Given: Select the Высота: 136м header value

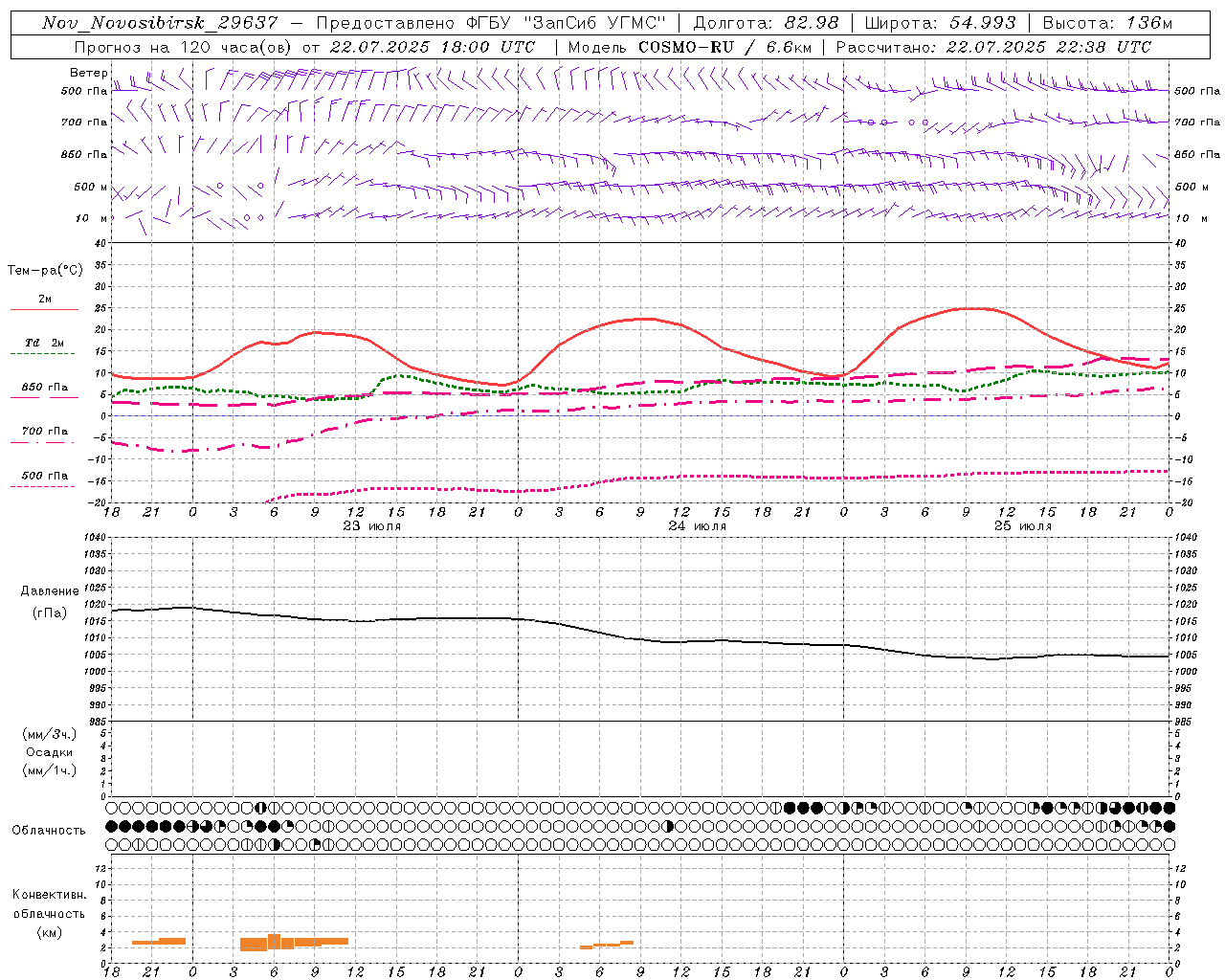Looking at the screenshot, I should pyautogui.click(x=1106, y=23).
